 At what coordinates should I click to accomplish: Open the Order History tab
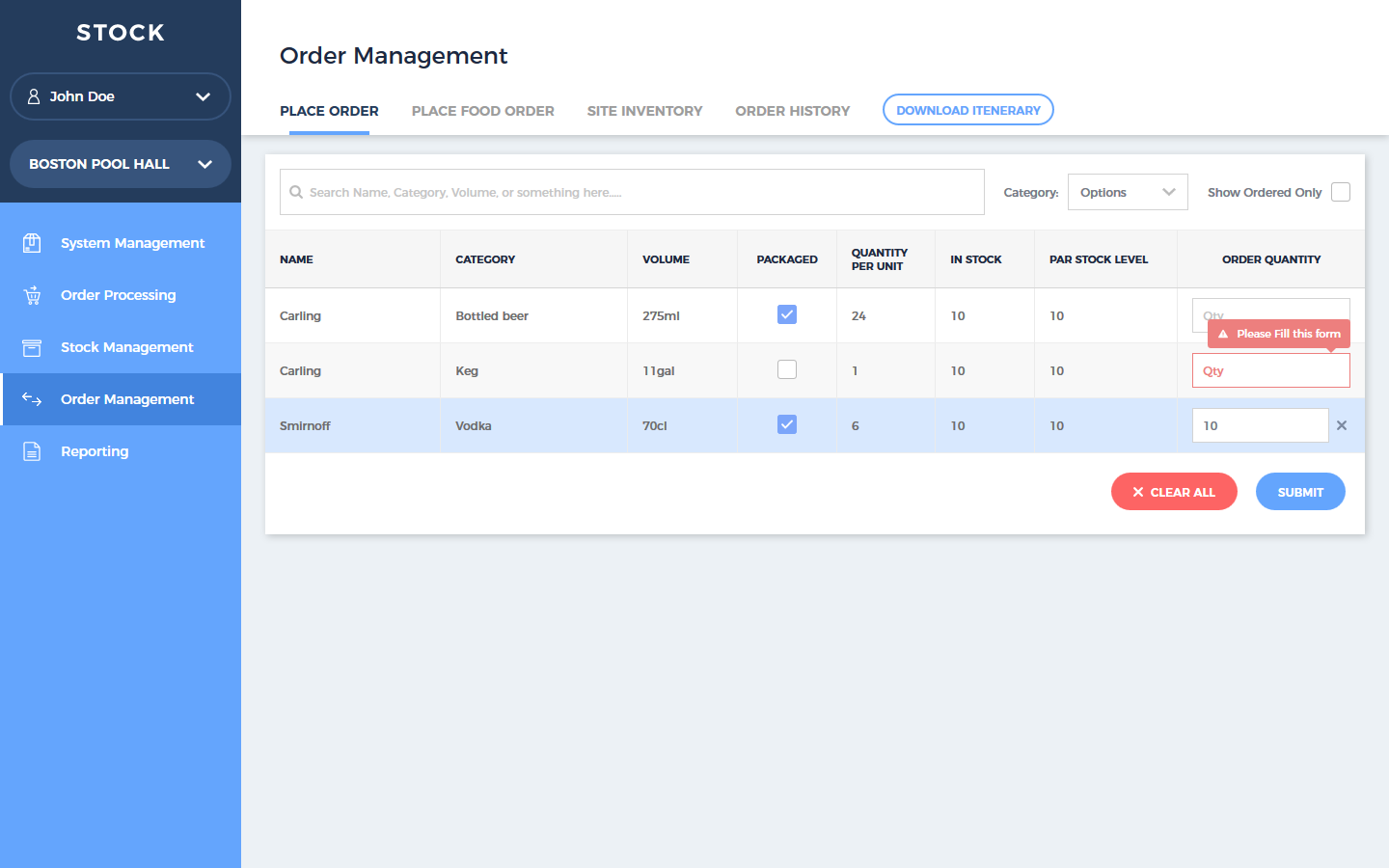coord(792,111)
